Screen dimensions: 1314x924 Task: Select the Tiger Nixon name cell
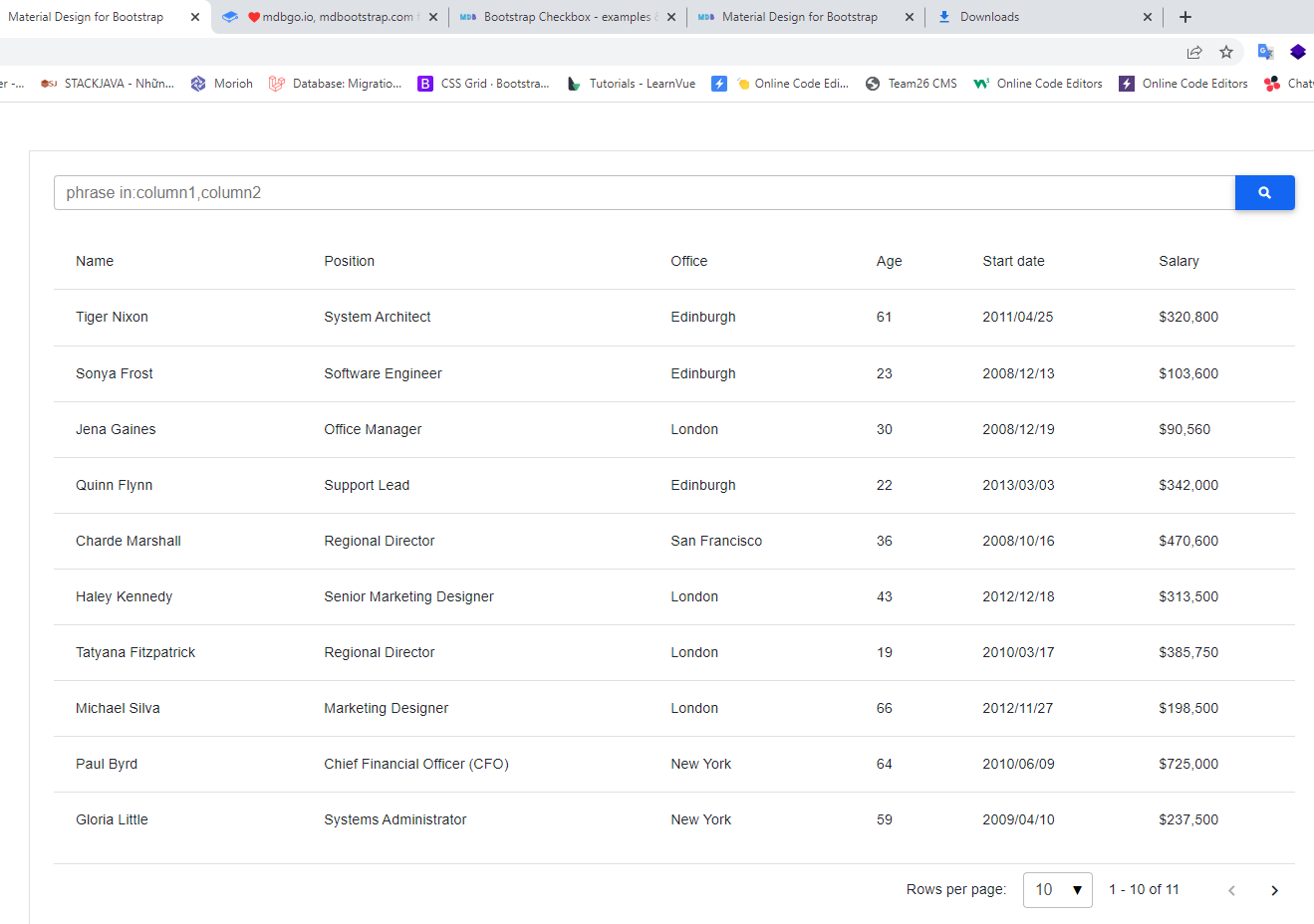112,317
